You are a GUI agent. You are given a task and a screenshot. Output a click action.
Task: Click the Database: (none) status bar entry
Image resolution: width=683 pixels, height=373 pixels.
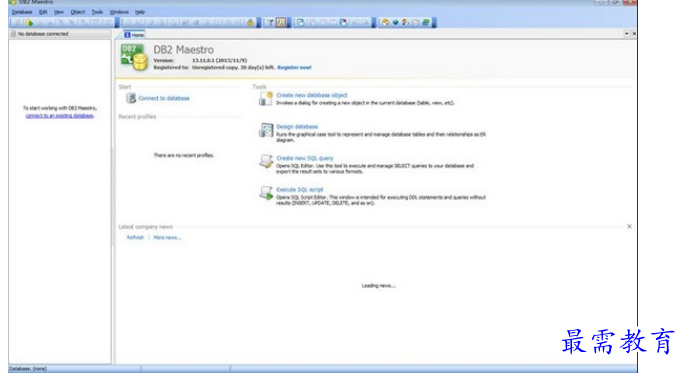[x=28, y=369]
